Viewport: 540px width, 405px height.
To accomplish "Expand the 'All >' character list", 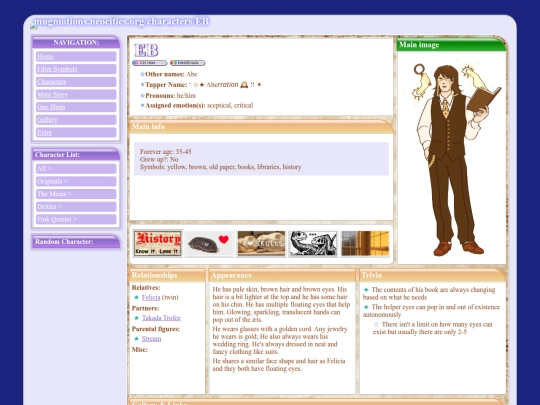I will [76, 168].
